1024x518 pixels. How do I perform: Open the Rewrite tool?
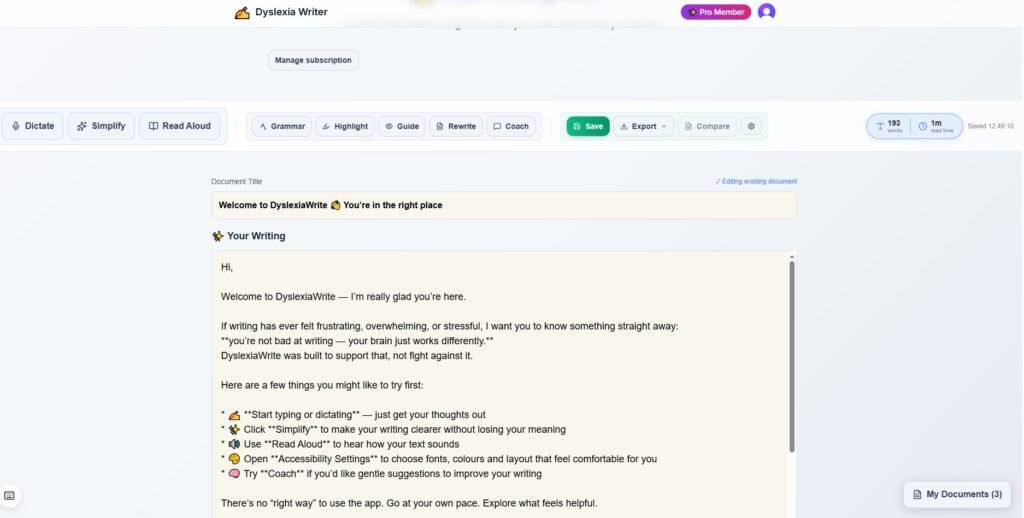(x=455, y=126)
